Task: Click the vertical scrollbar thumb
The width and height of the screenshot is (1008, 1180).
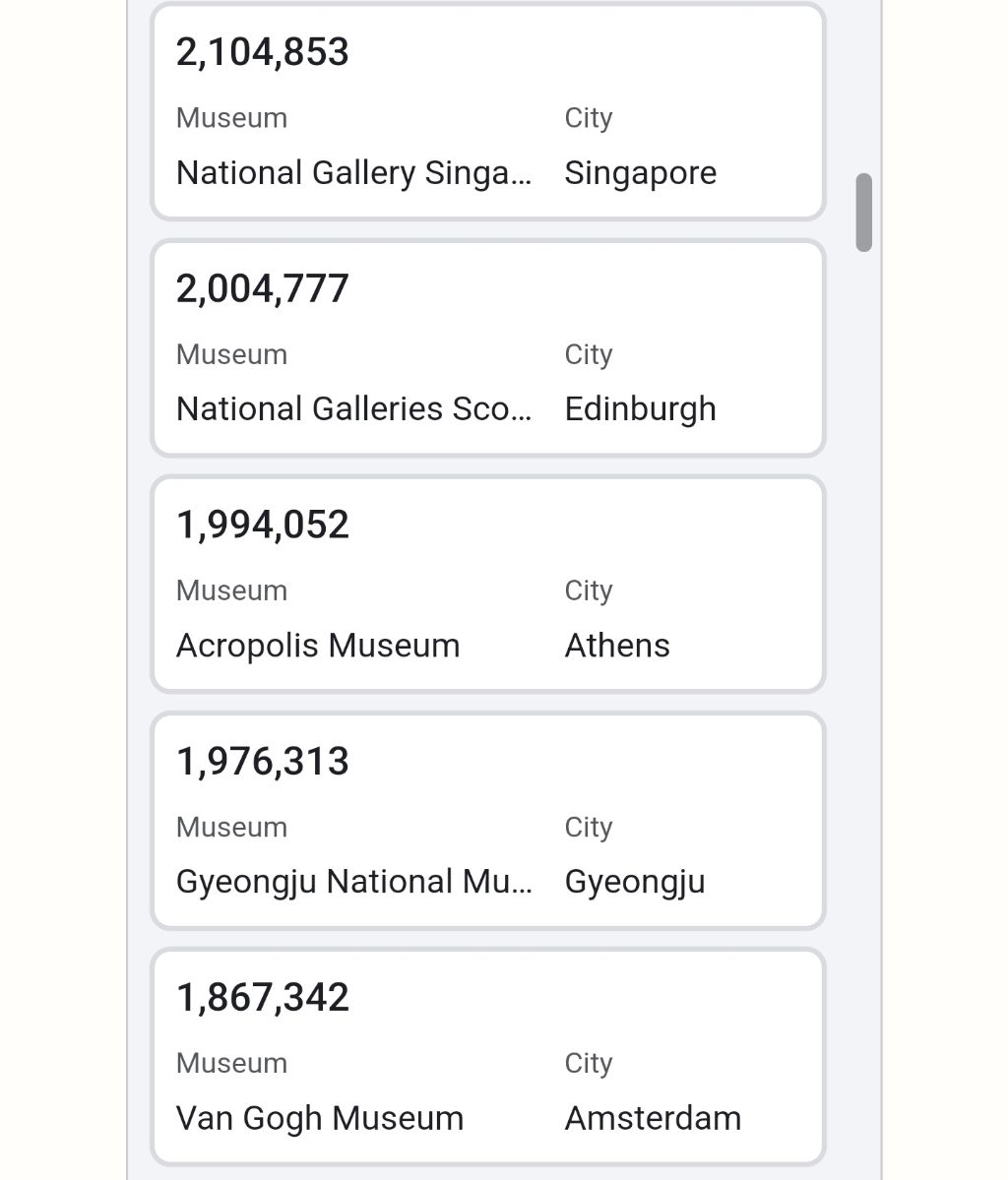Action: pos(863,213)
